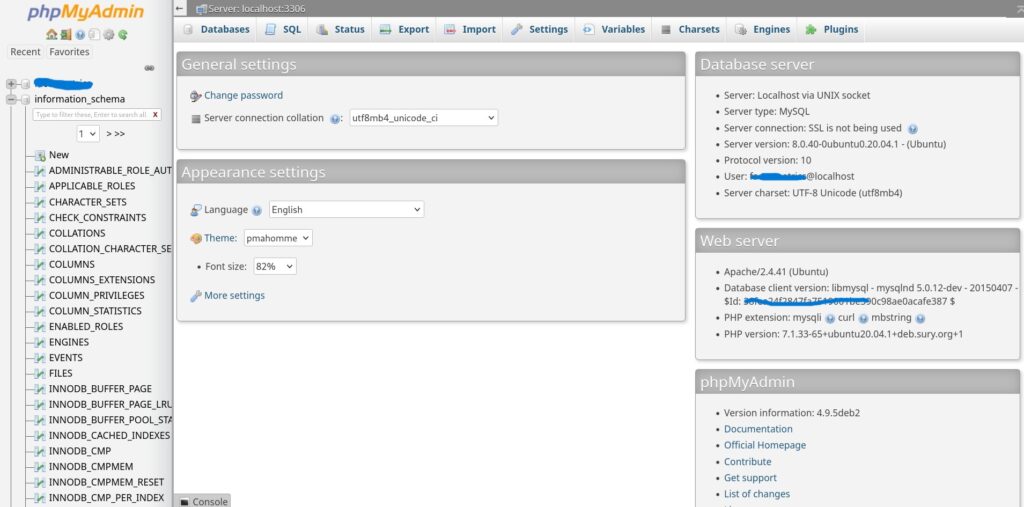Open the Engines tab
Image resolution: width=1024 pixels, height=507 pixels.
pyautogui.click(x=763, y=29)
